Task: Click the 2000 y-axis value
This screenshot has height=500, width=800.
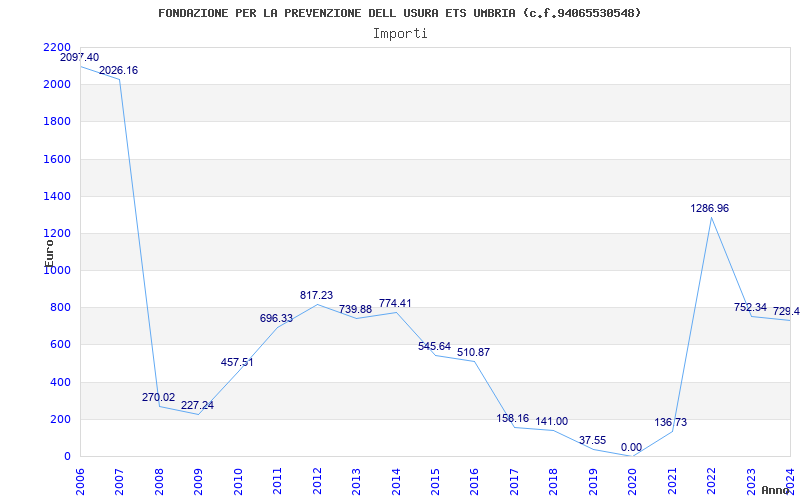Action: pyautogui.click(x=57, y=85)
